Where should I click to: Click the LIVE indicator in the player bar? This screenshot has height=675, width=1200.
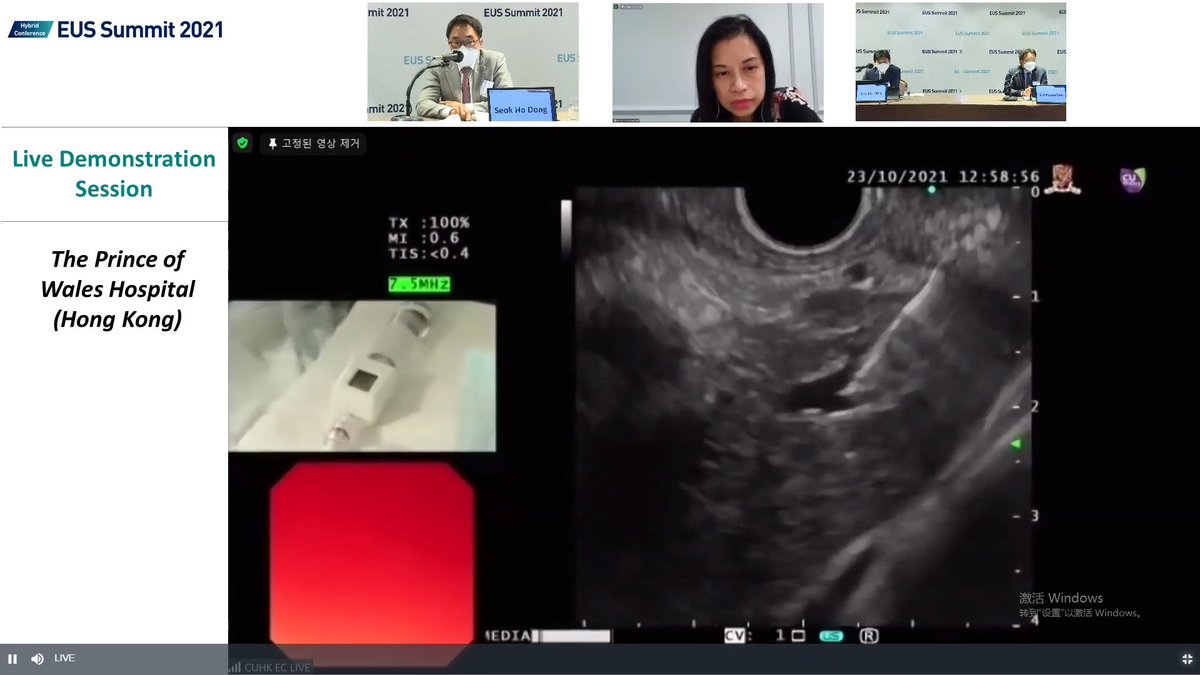[x=64, y=658]
